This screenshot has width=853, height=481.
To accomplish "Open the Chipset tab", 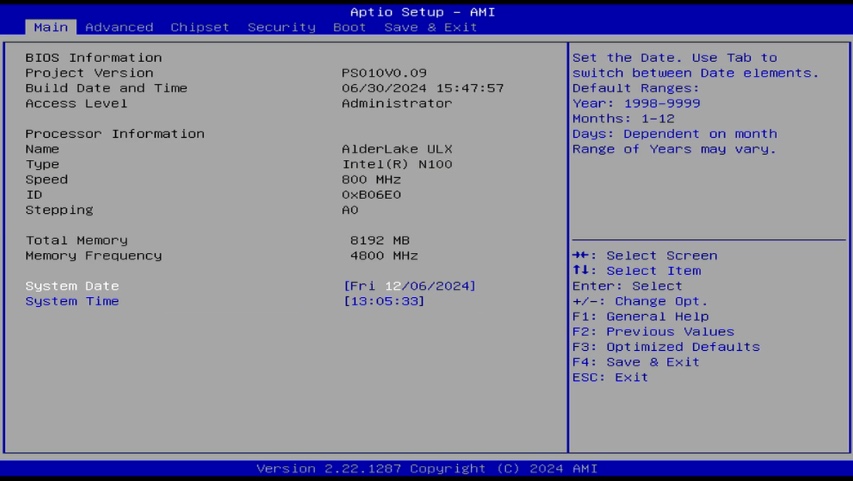I will (200, 27).
